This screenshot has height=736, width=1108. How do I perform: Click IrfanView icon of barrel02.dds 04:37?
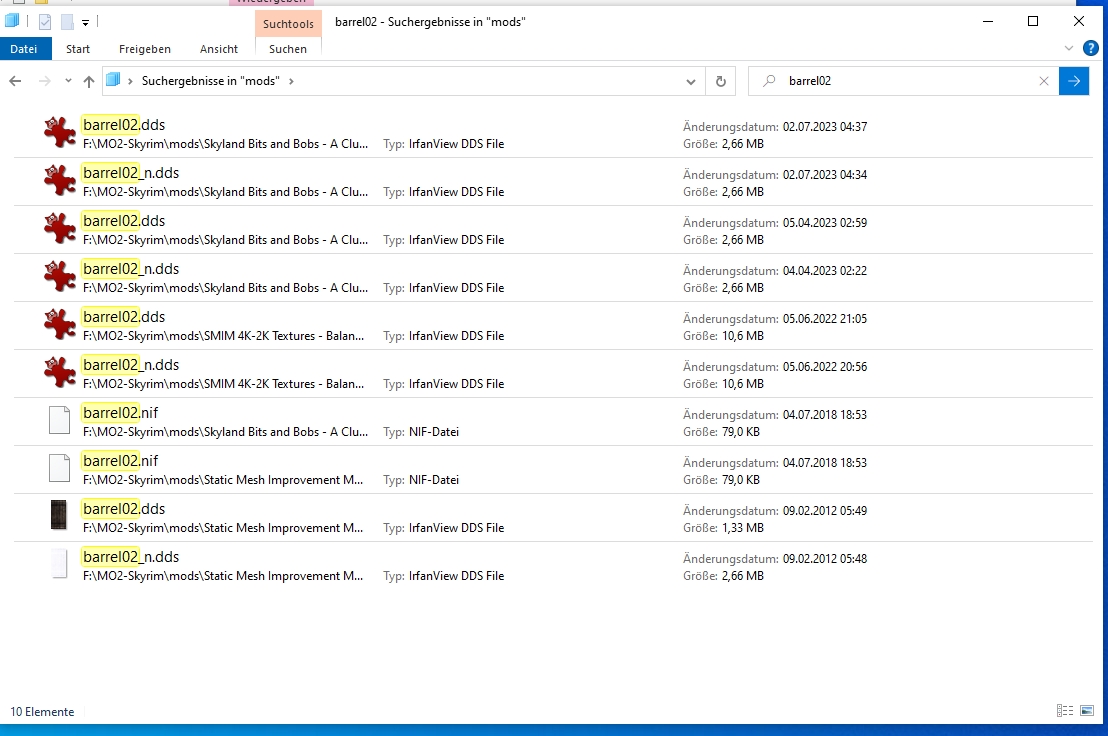tap(59, 133)
